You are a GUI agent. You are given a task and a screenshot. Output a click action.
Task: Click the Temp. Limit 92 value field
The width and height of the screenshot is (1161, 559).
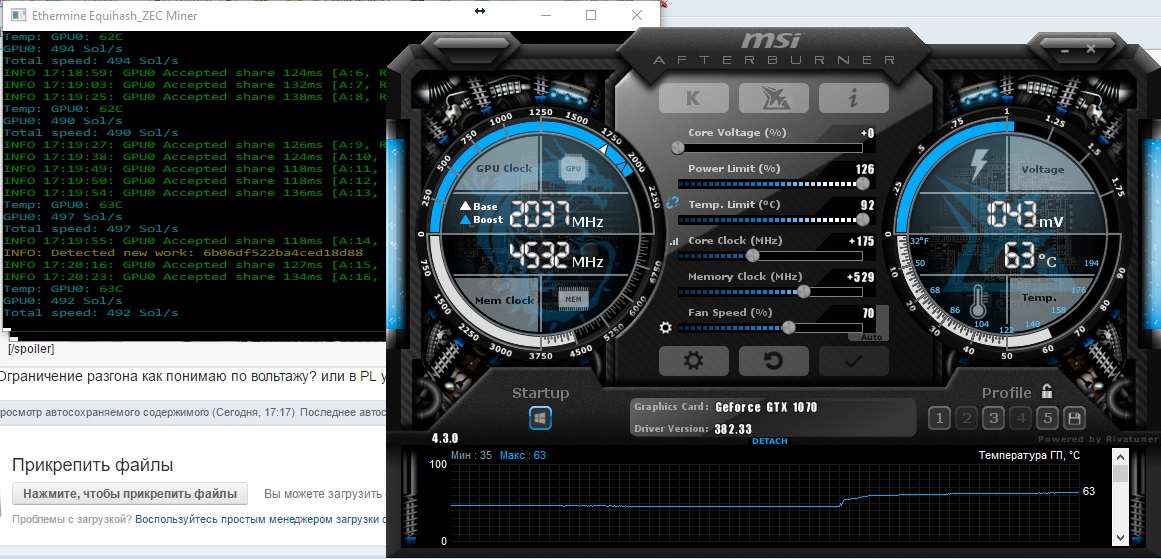[x=868, y=205]
